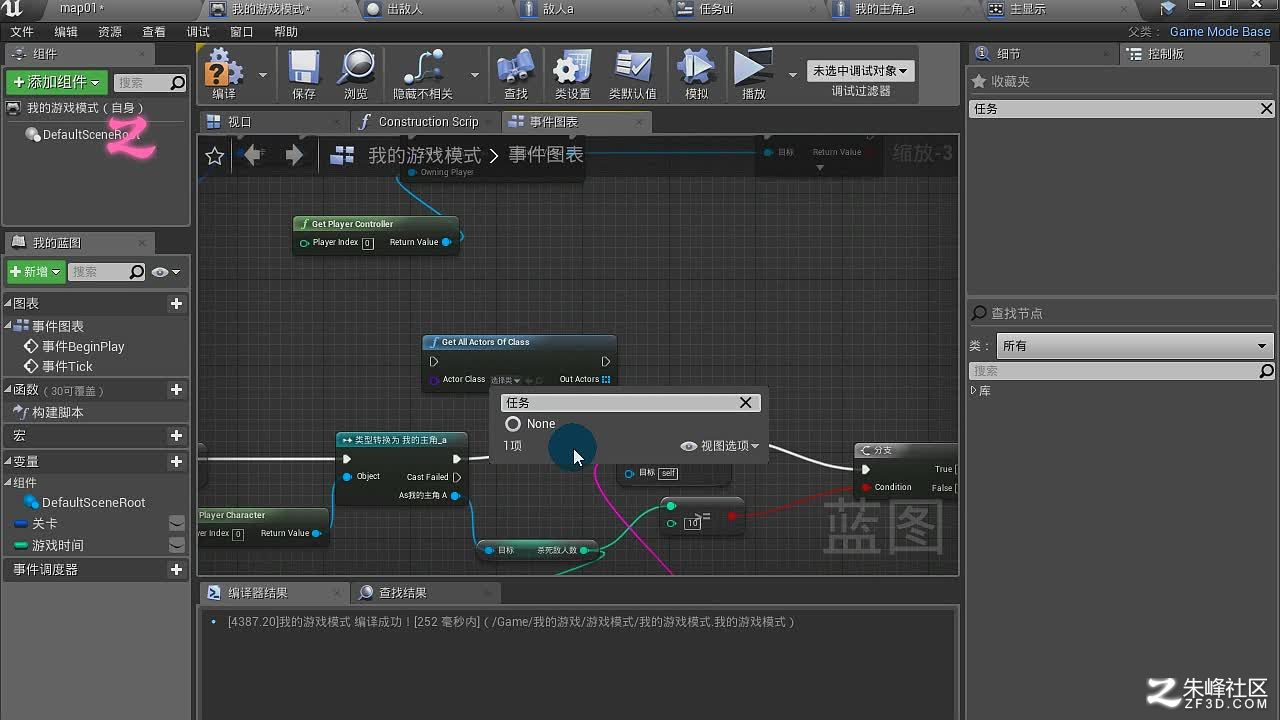Open the 视图选项 dropdown in the picker
The width and height of the screenshot is (1280, 720).
720,446
